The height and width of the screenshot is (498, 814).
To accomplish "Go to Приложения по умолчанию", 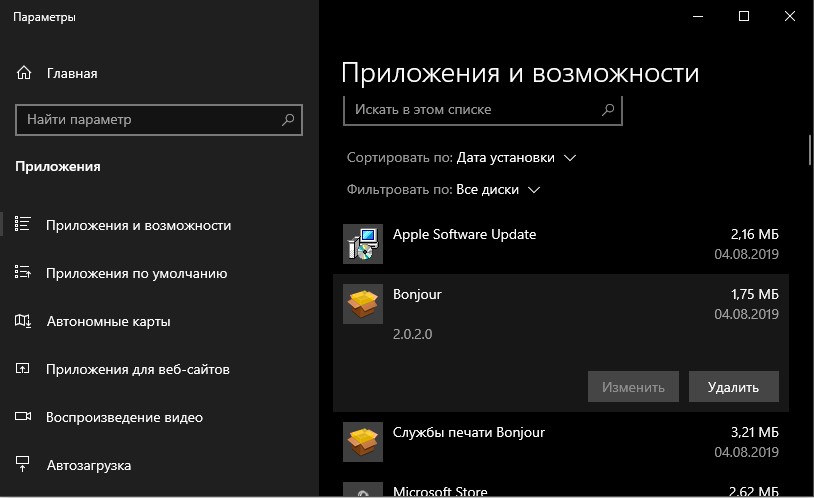I will [x=137, y=273].
